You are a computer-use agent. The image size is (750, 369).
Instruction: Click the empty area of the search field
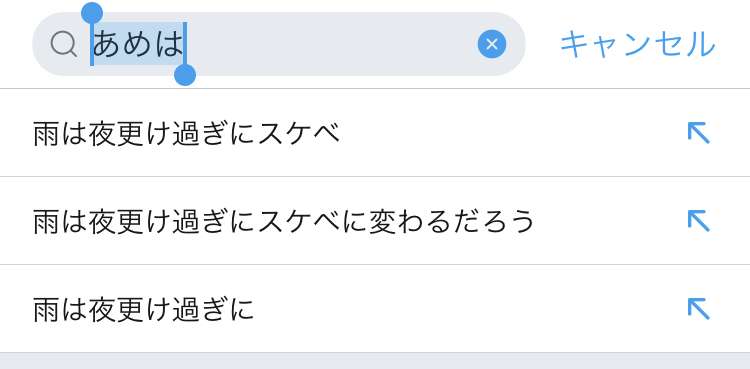330,44
